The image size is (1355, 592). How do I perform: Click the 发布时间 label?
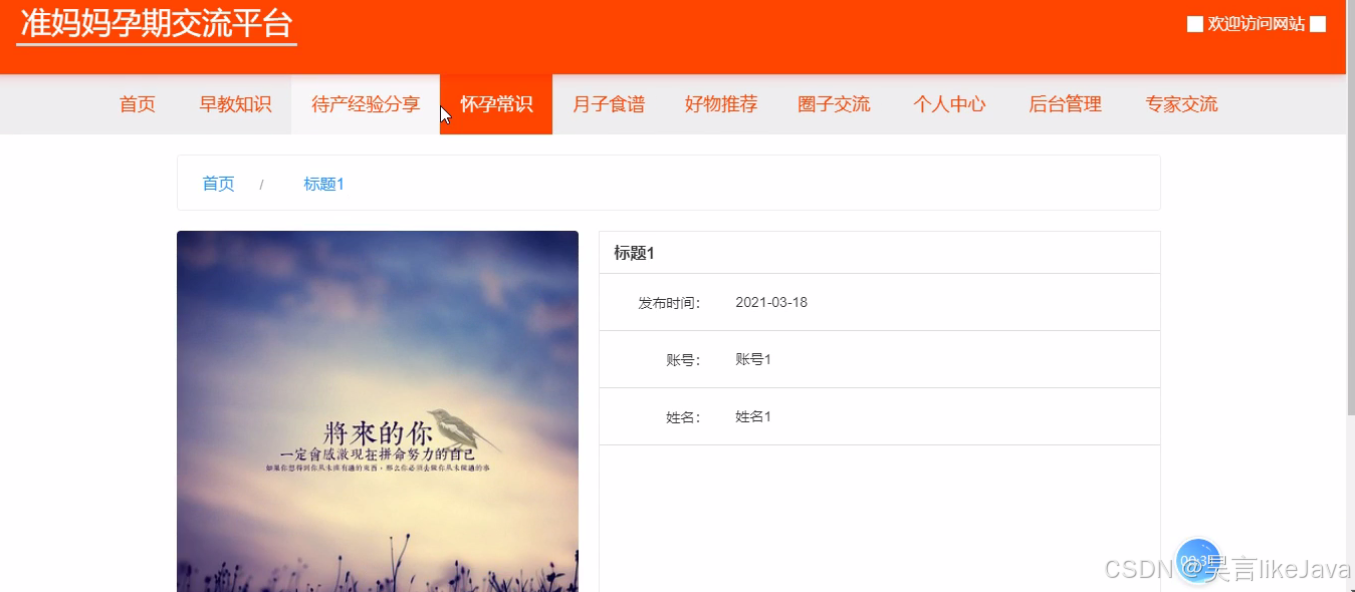[669, 303]
